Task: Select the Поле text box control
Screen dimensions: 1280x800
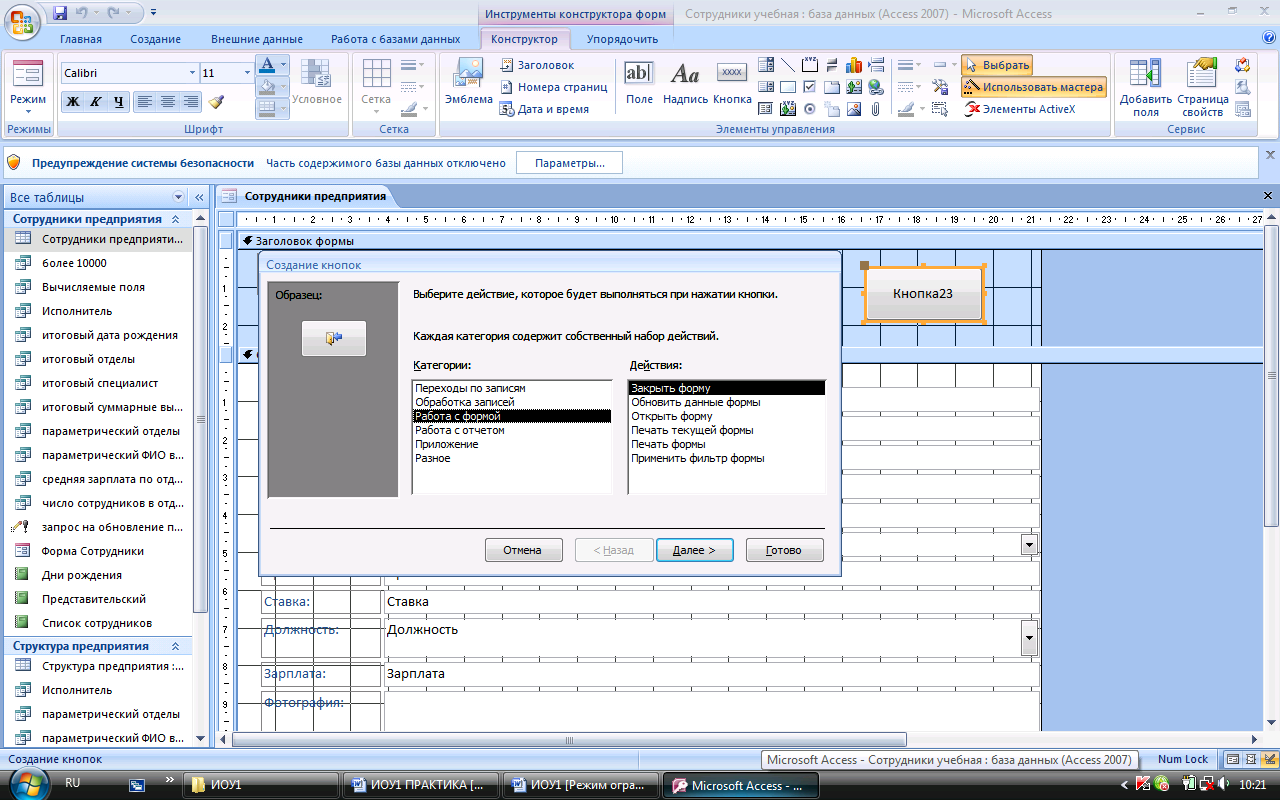Action: [x=639, y=82]
